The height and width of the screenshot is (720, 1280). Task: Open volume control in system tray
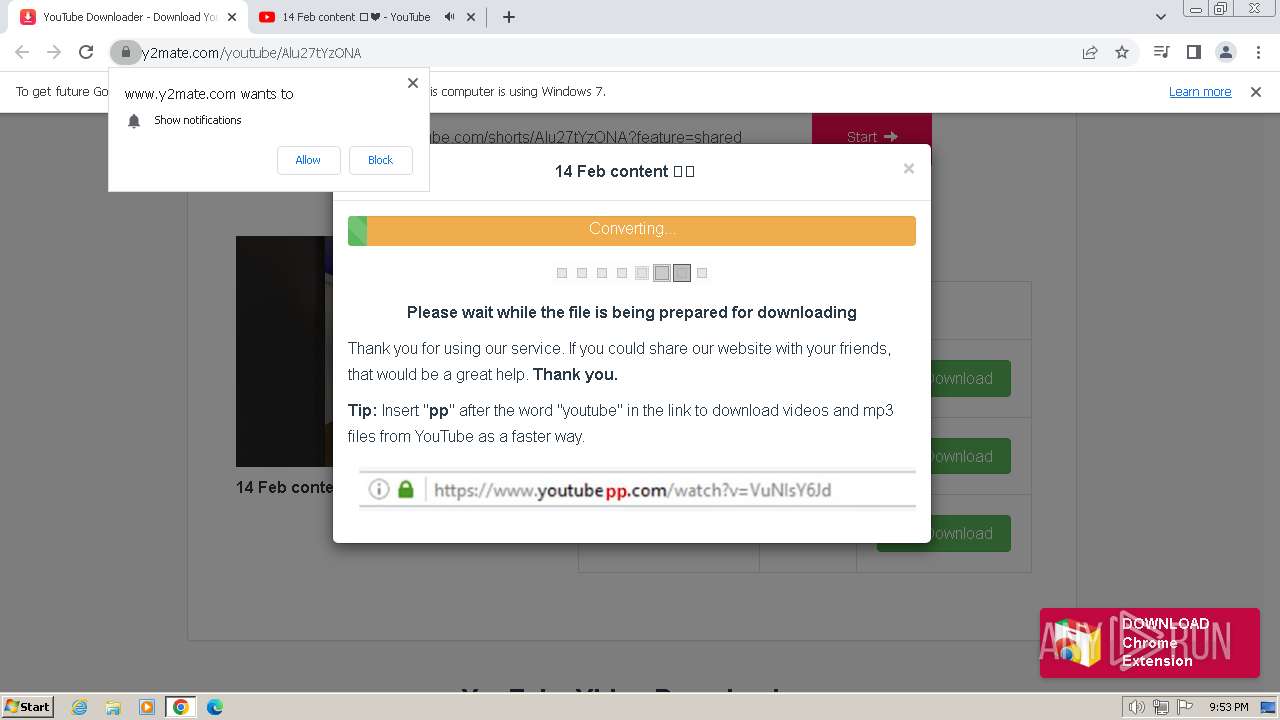(1136, 707)
